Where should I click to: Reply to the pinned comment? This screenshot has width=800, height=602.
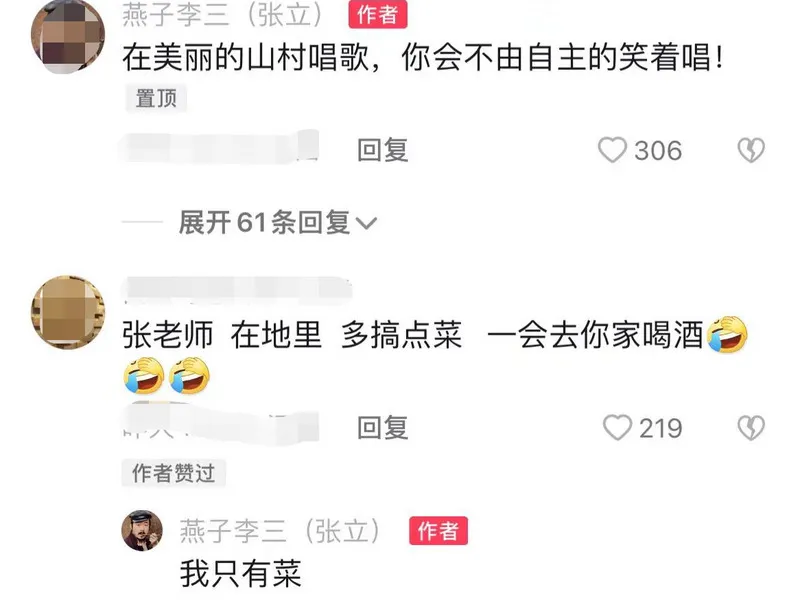pos(383,150)
